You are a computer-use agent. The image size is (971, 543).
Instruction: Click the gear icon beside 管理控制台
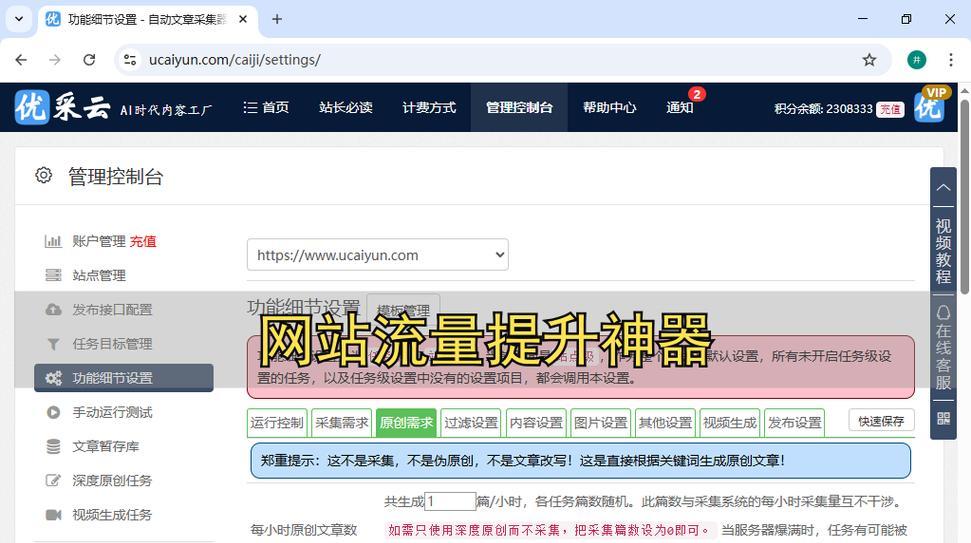click(x=43, y=176)
